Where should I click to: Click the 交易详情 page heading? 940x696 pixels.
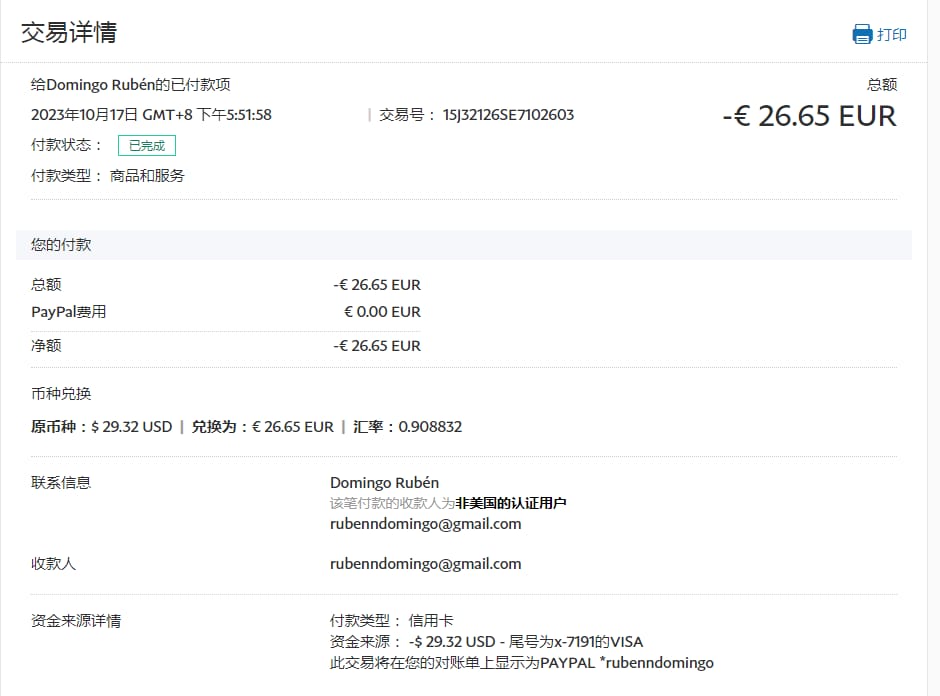click(69, 33)
